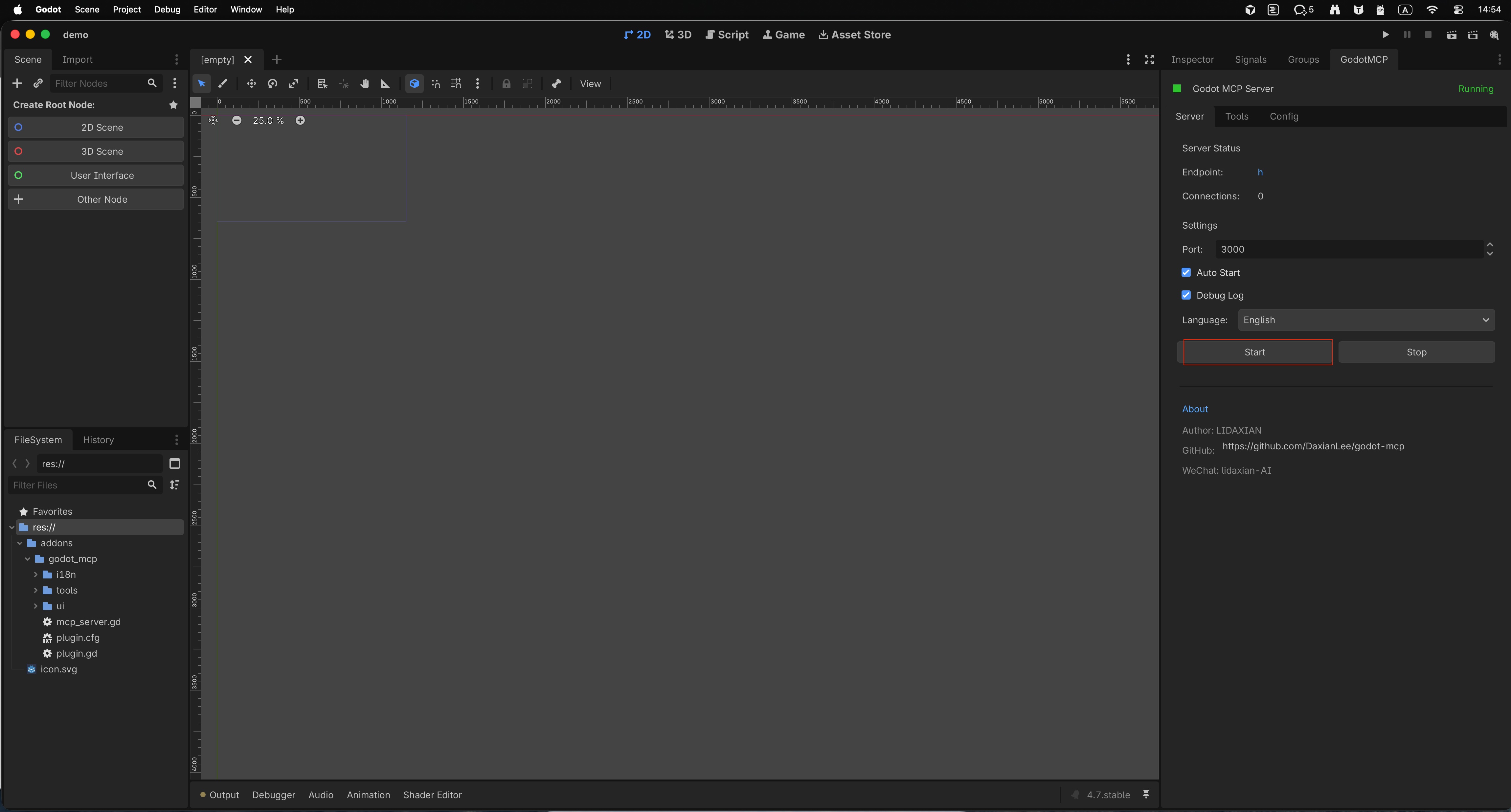
Task: Open the Signals tab
Action: 1251,59
